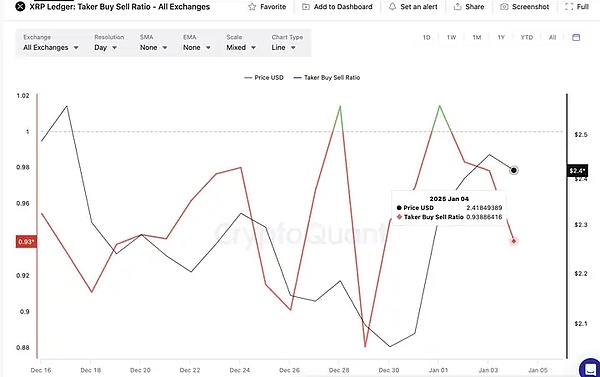Click the Jan 01 x-axis label
The image size is (600, 377).
[439, 370]
